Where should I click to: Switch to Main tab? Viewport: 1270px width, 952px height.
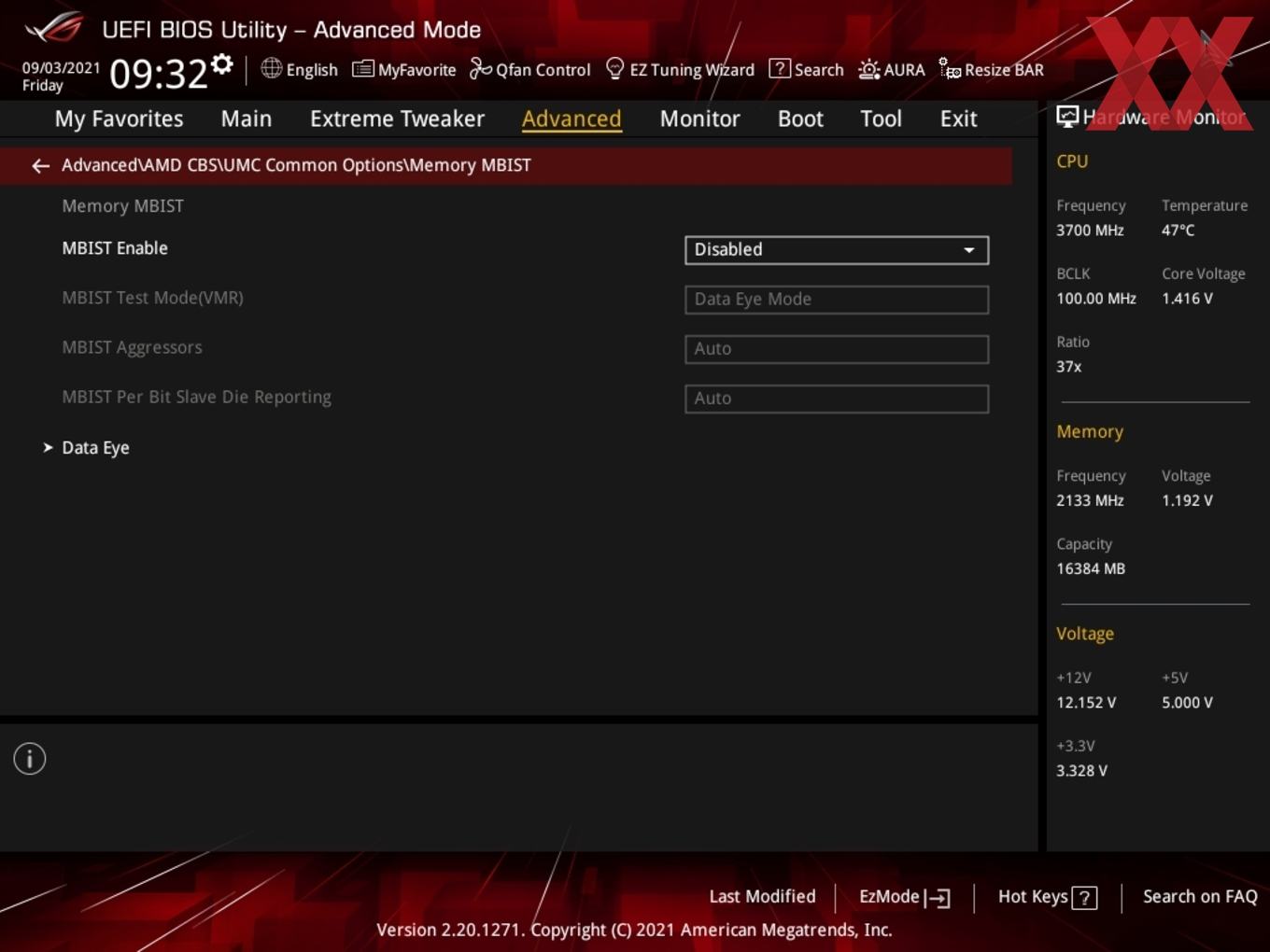click(247, 119)
